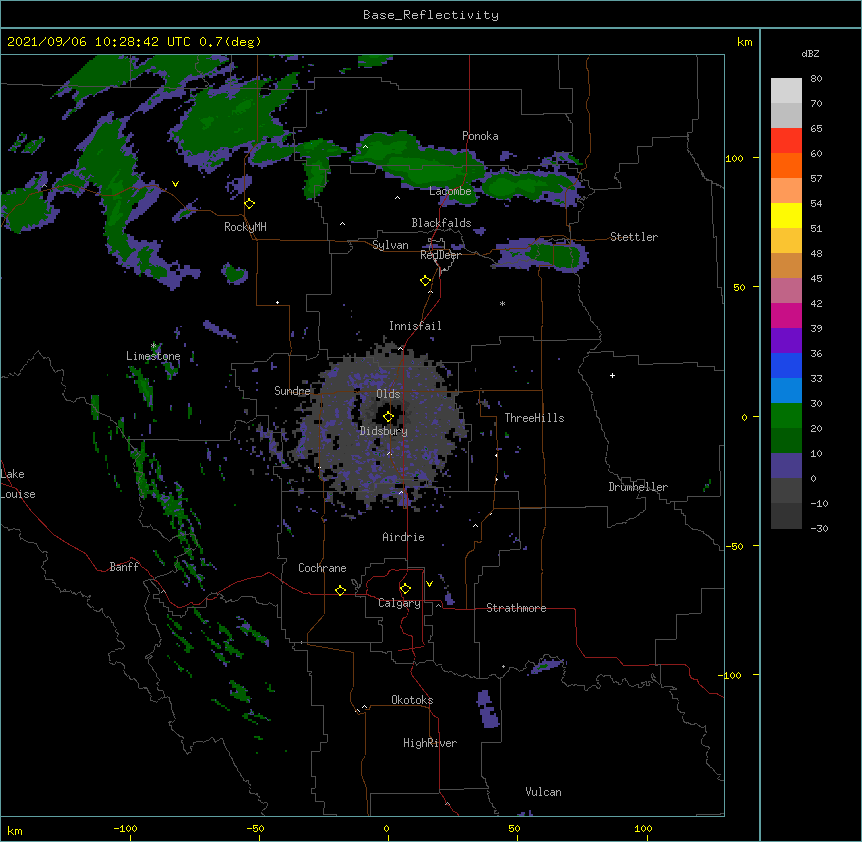Pick the yellow 51-54 dBZ legend color

786,216
